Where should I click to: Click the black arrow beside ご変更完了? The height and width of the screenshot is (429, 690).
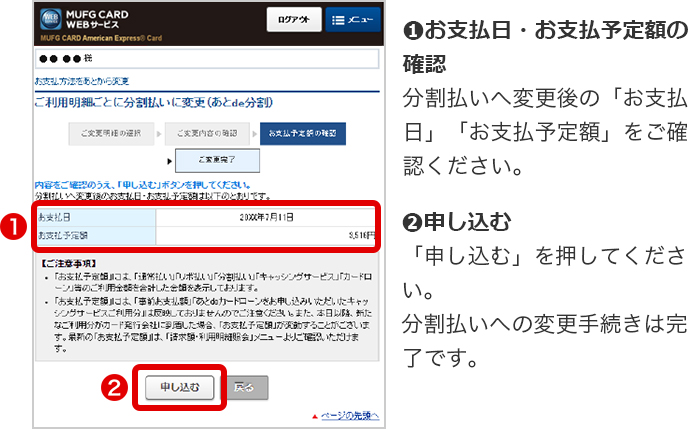coord(170,159)
